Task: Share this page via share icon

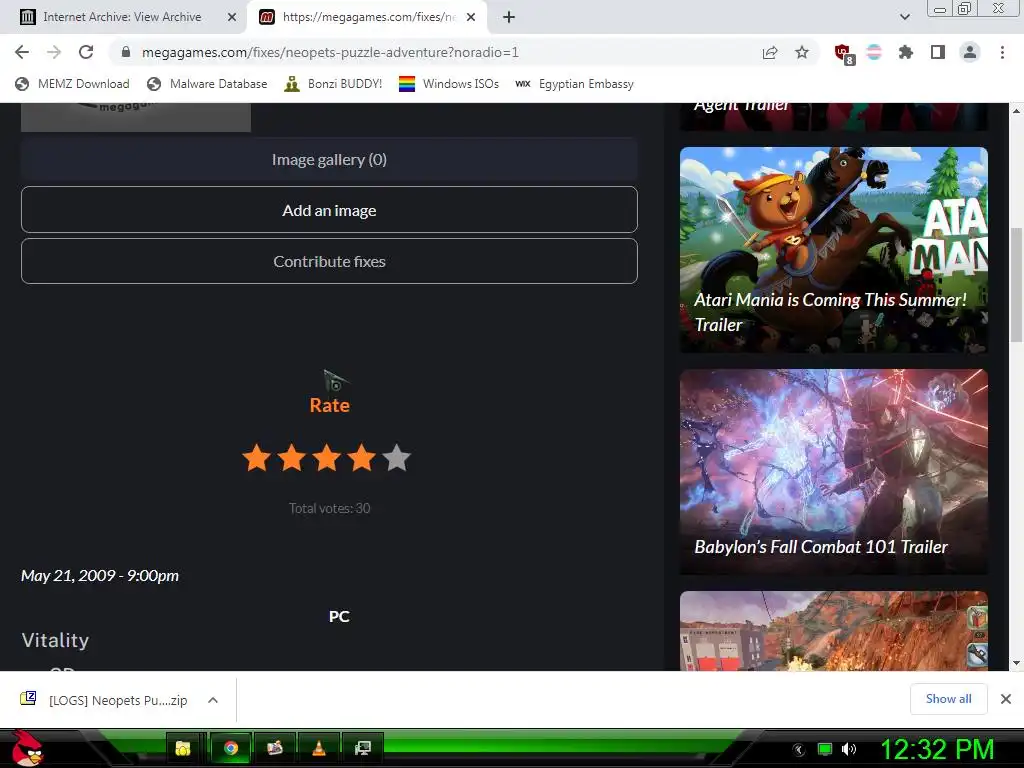Action: coord(770,52)
